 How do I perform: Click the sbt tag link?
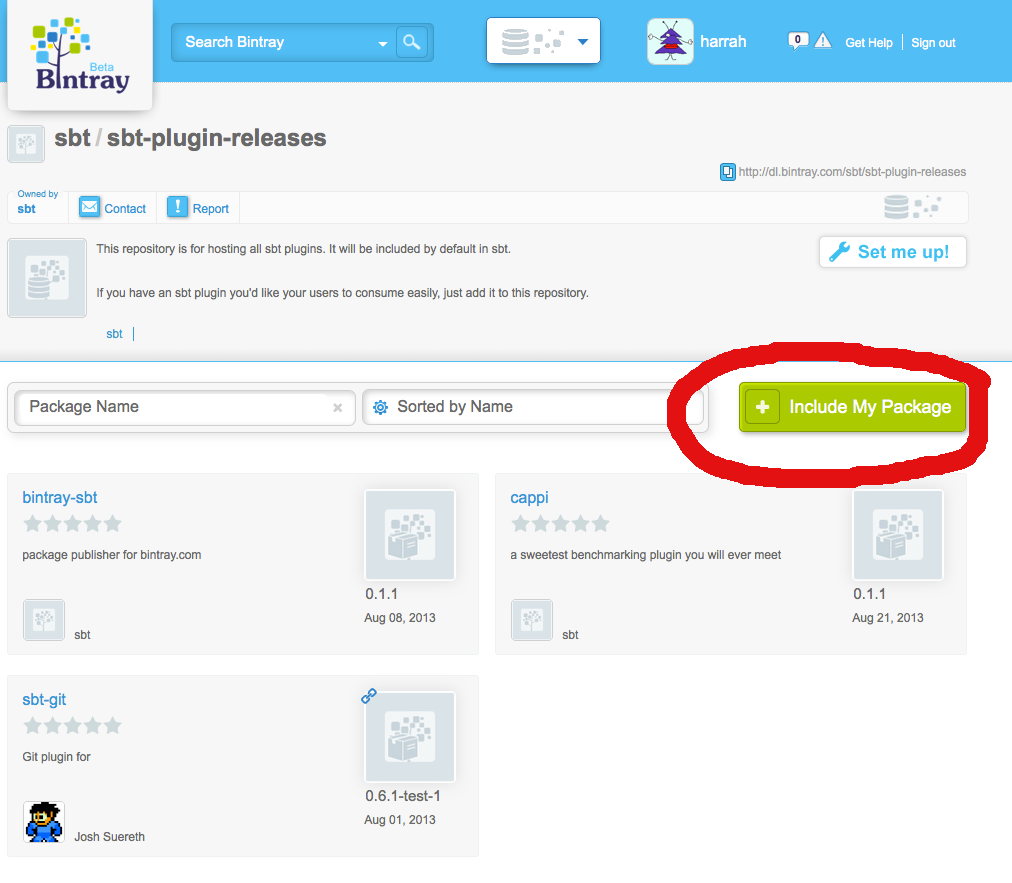[114, 334]
